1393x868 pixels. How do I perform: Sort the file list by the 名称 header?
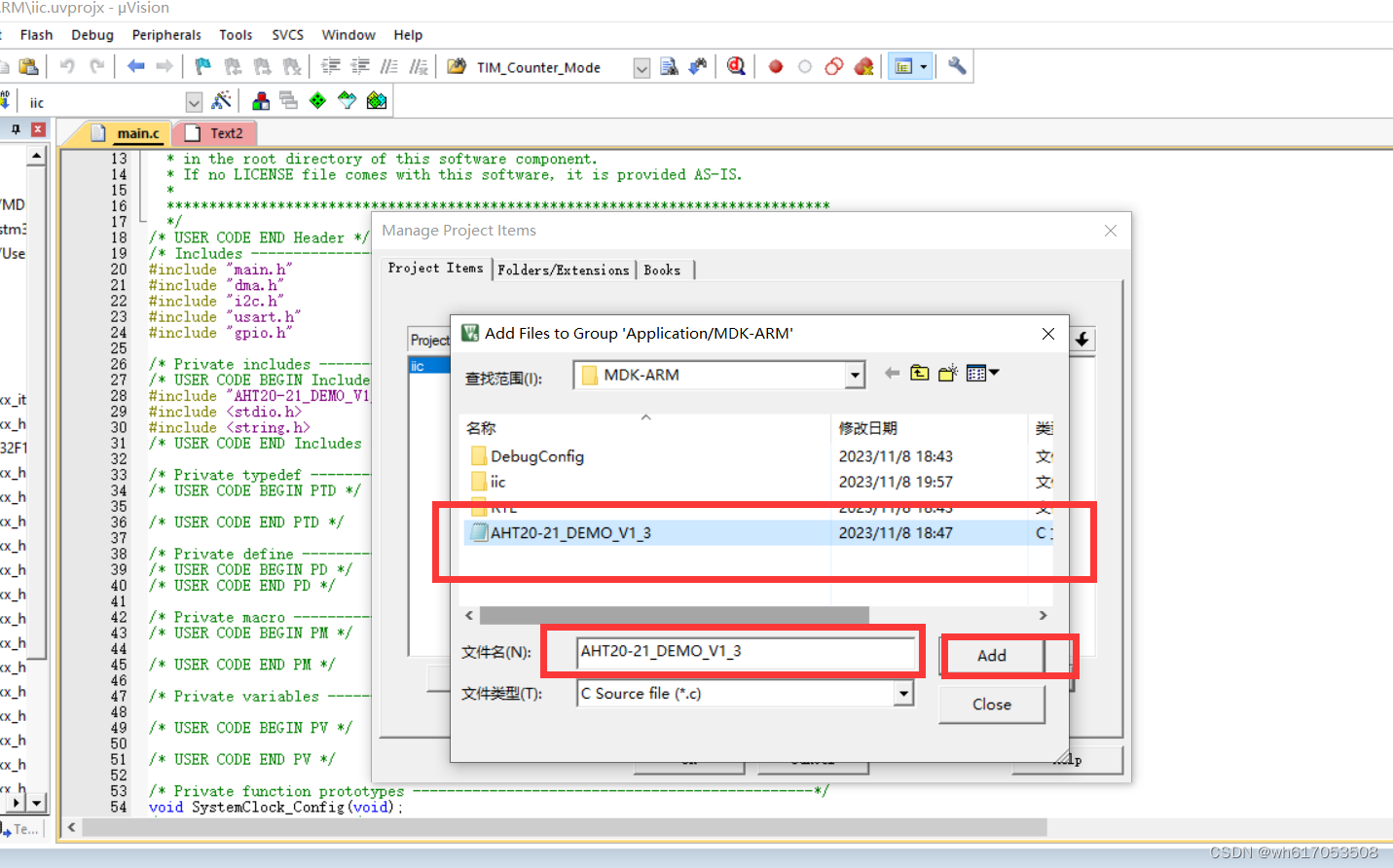pos(481,428)
